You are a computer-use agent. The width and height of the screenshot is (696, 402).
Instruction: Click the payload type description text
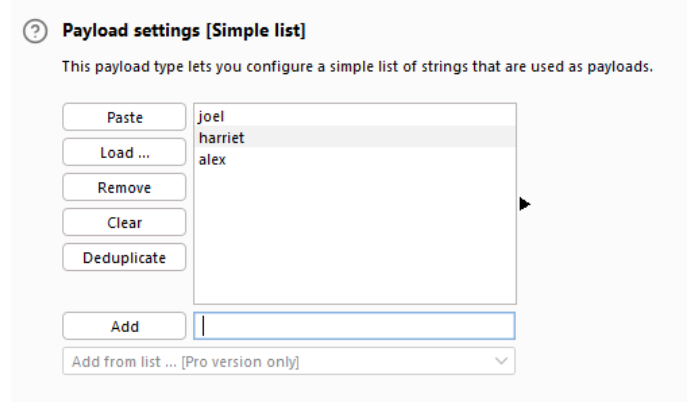357,67
